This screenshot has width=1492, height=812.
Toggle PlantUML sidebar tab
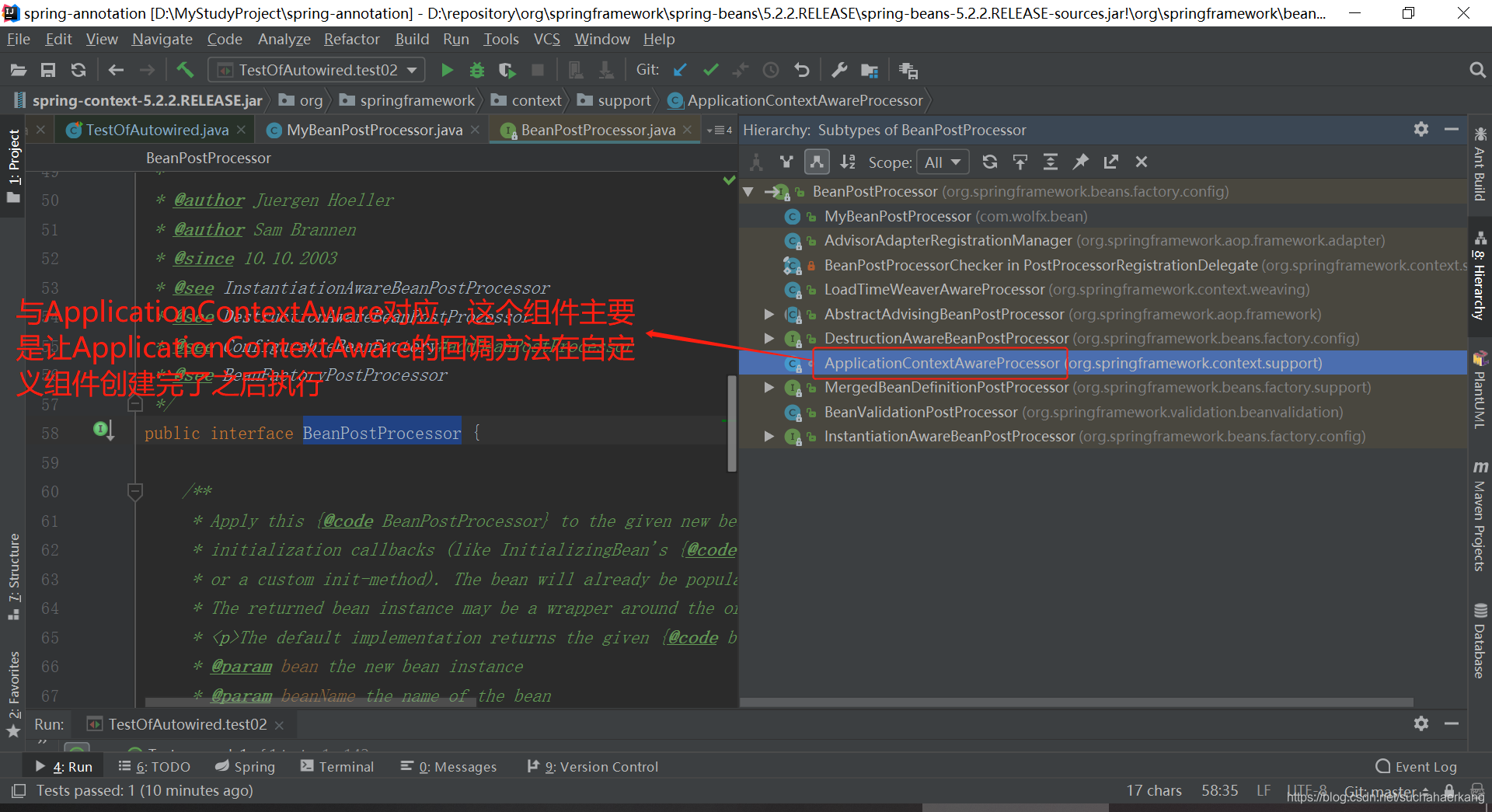(1480, 391)
